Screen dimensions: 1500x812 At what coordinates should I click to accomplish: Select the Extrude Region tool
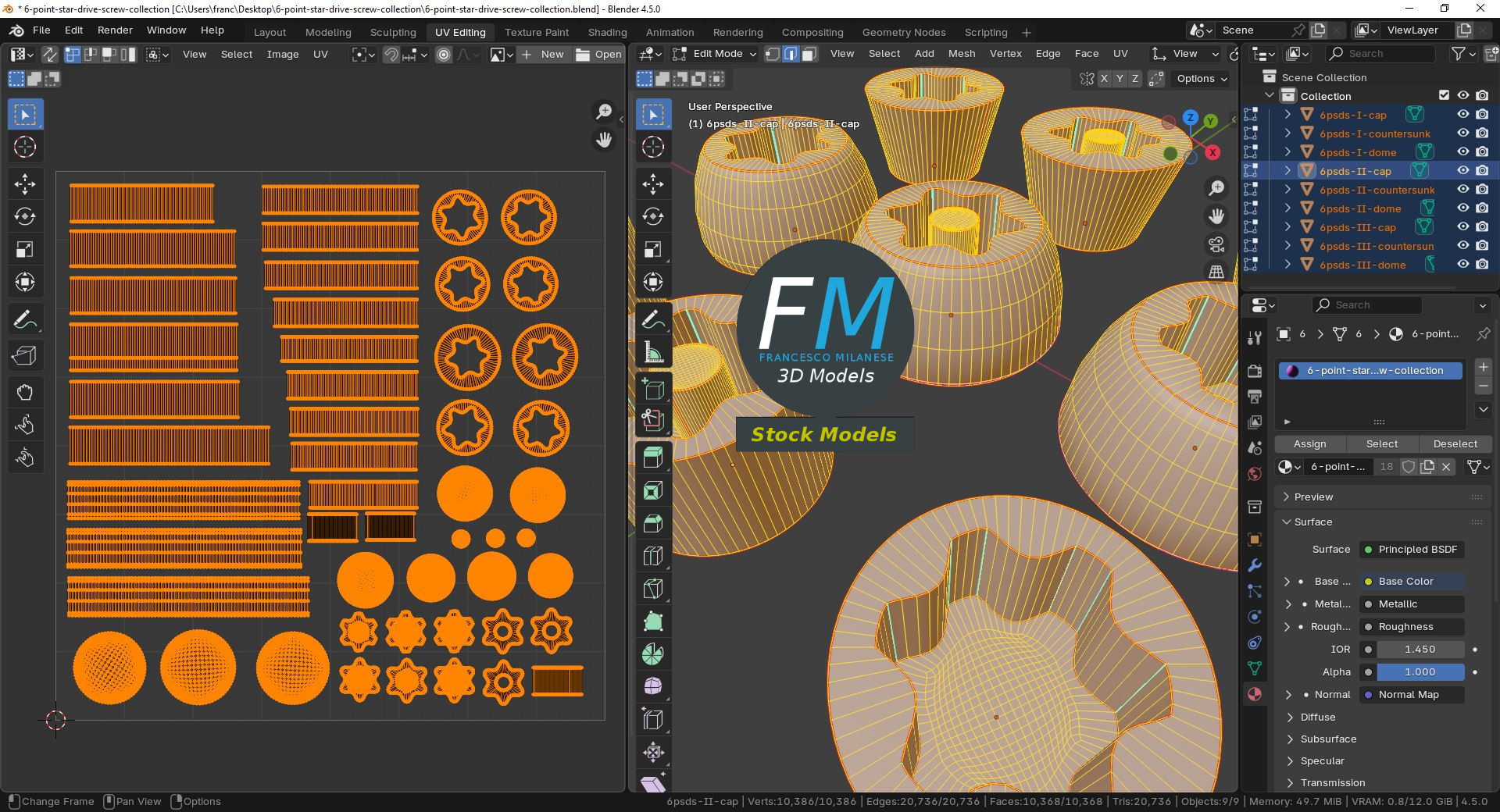[x=653, y=458]
